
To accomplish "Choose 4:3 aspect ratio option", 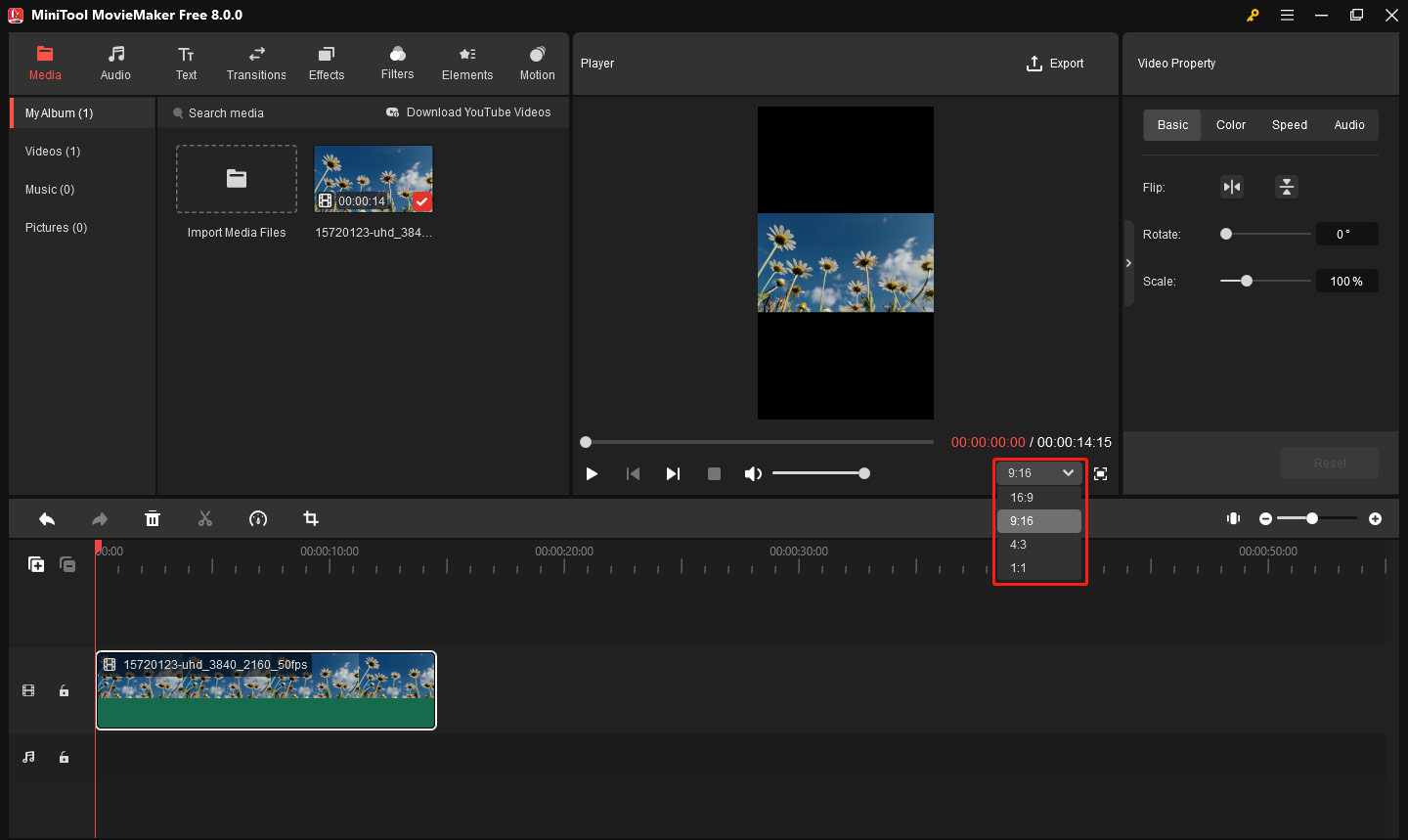I will (1039, 545).
